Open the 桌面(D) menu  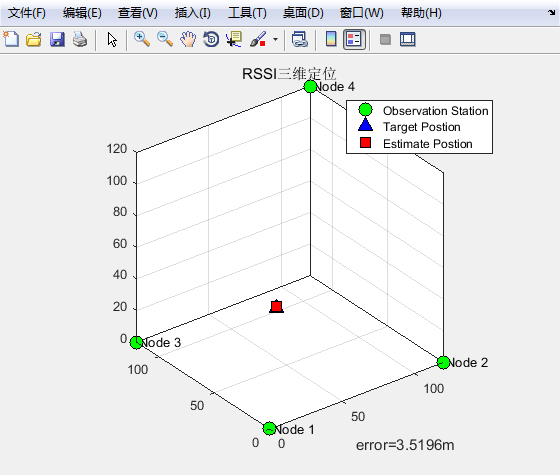[303, 13]
